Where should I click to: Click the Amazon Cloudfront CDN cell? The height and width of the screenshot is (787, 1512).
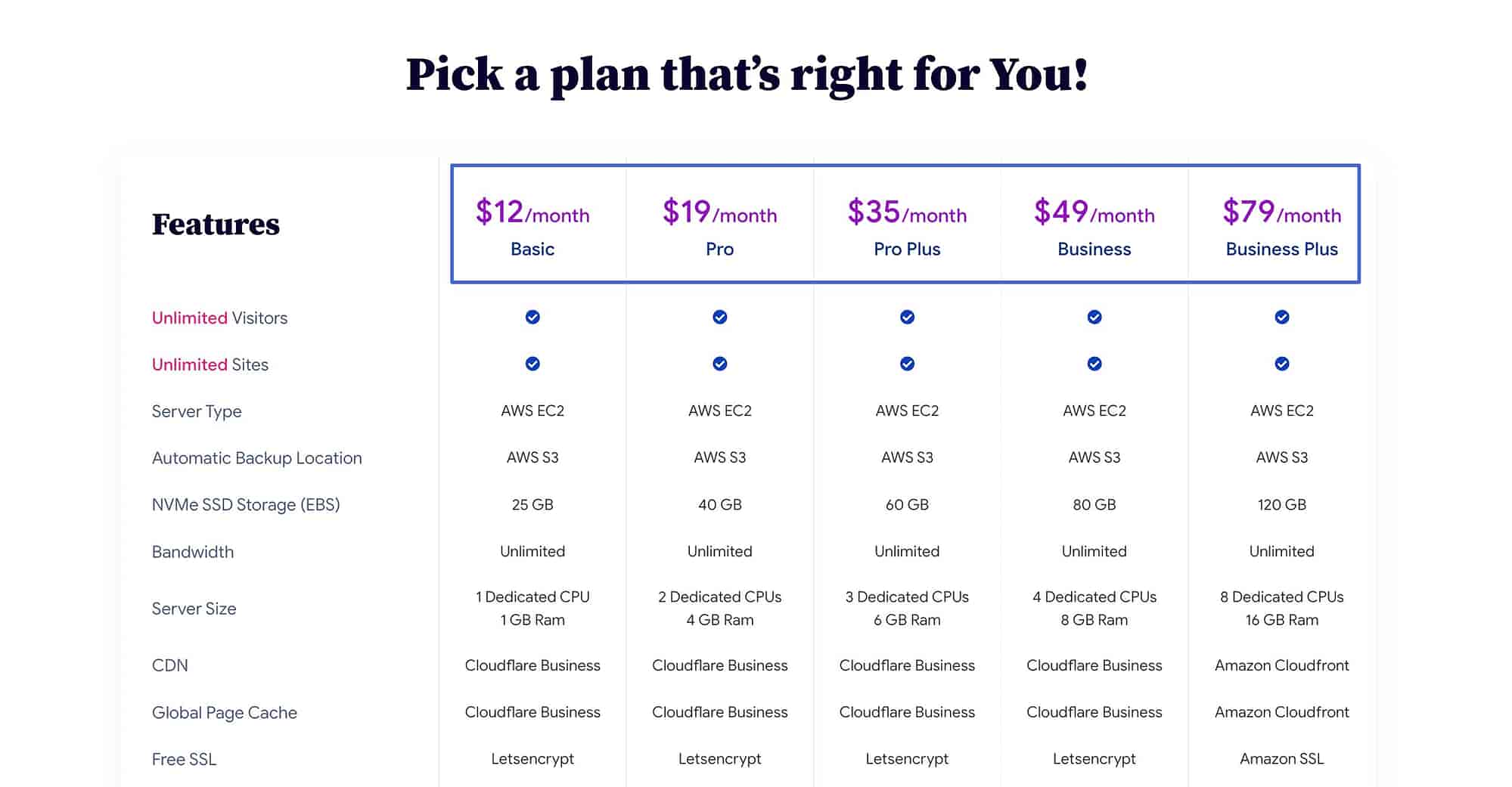1282,665
